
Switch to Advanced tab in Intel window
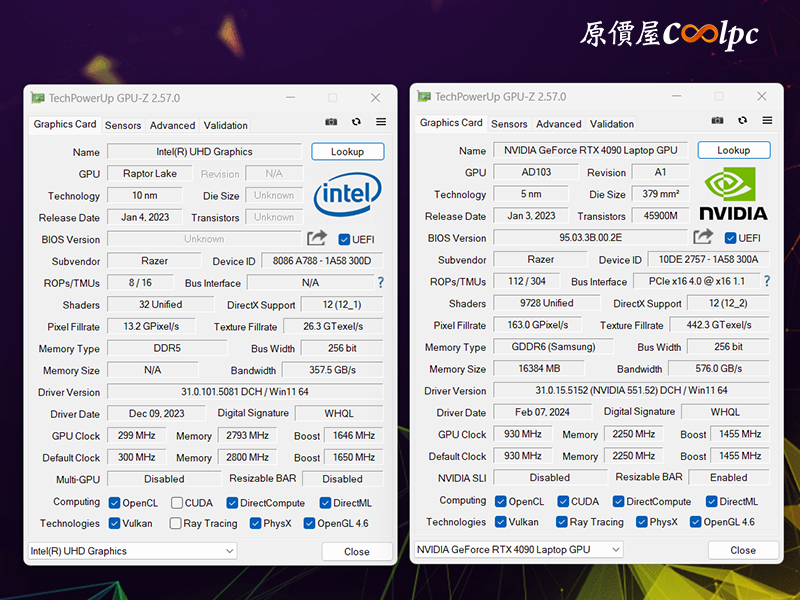click(172, 125)
